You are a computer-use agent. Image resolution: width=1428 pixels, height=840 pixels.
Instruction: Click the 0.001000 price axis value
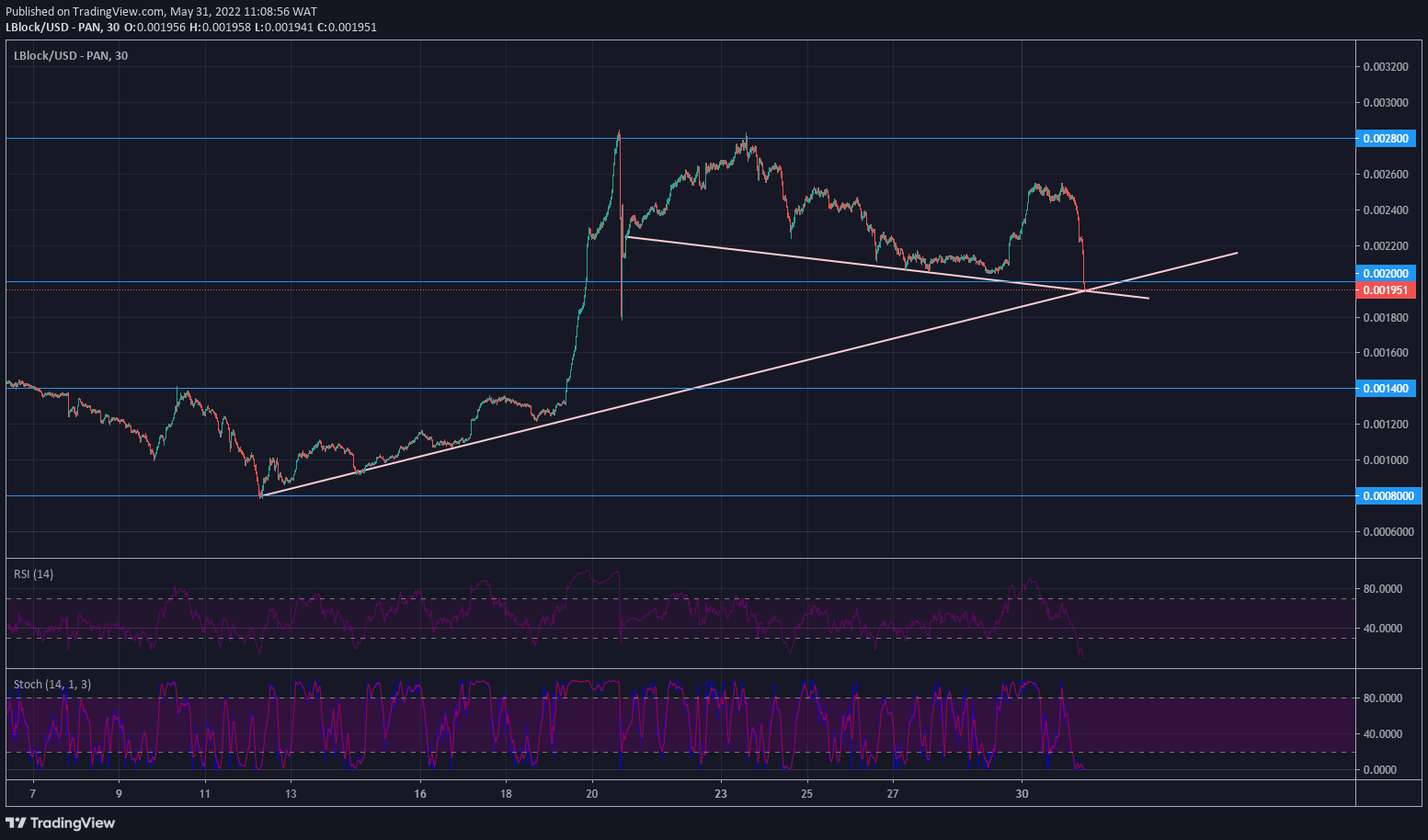pyautogui.click(x=1386, y=460)
